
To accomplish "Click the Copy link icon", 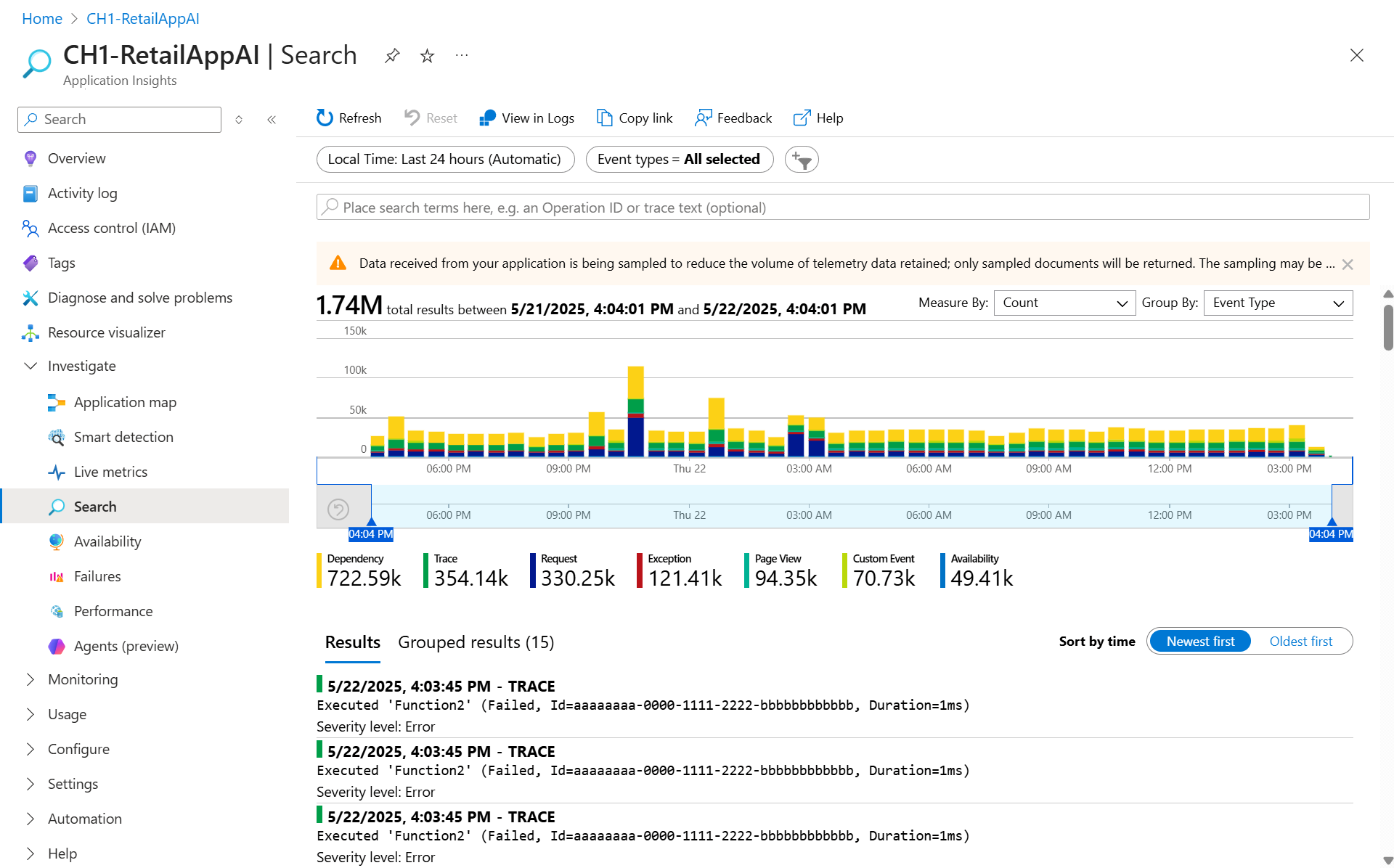I will [604, 118].
